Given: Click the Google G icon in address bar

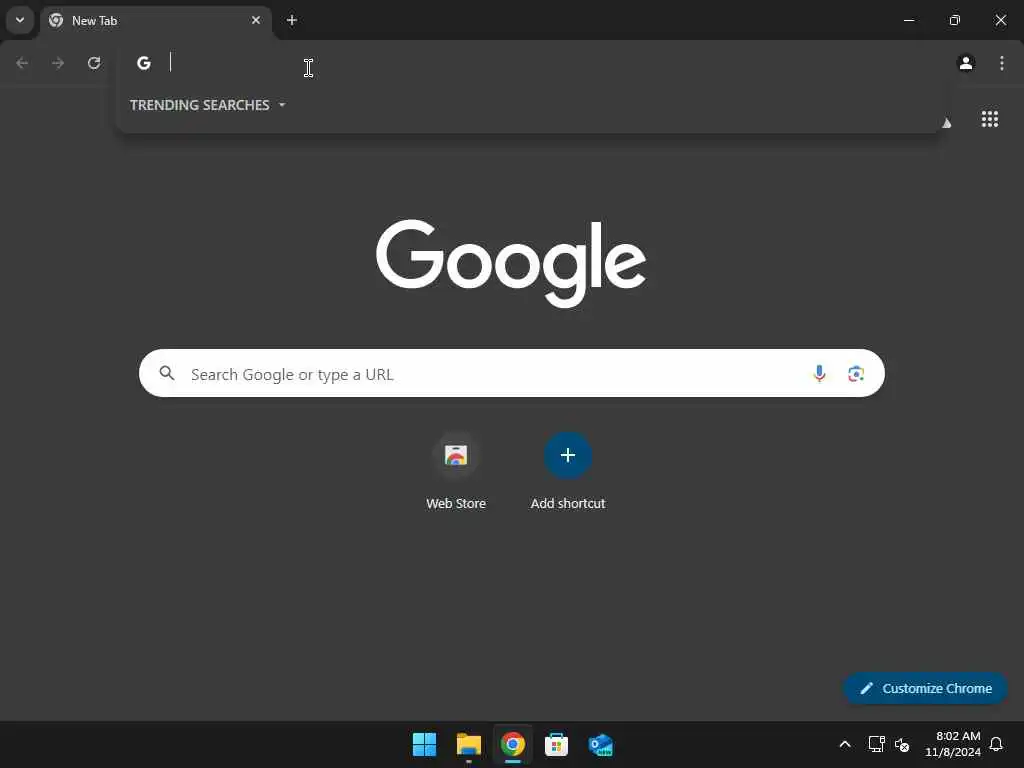Looking at the screenshot, I should [144, 63].
